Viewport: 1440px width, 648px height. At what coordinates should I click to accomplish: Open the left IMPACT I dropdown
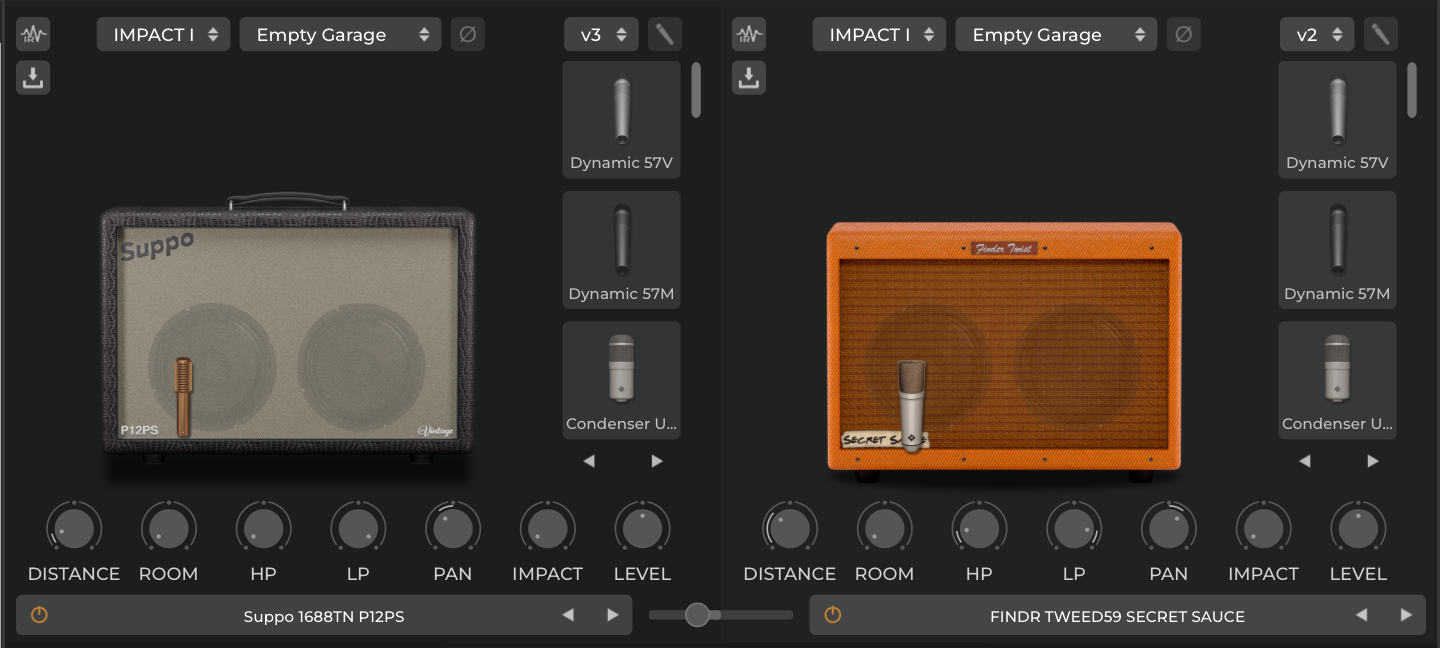(x=163, y=35)
